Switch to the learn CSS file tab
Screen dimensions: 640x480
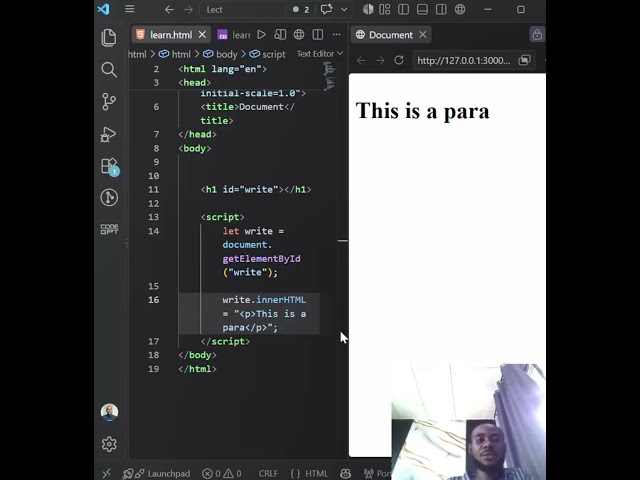point(234,35)
